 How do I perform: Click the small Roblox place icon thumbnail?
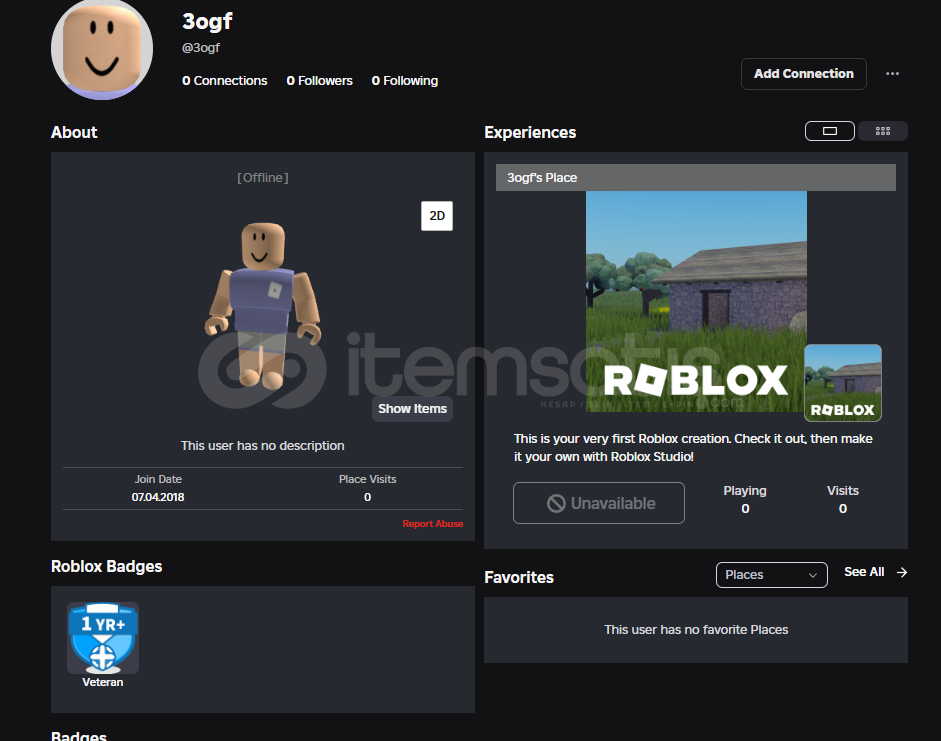pos(843,383)
